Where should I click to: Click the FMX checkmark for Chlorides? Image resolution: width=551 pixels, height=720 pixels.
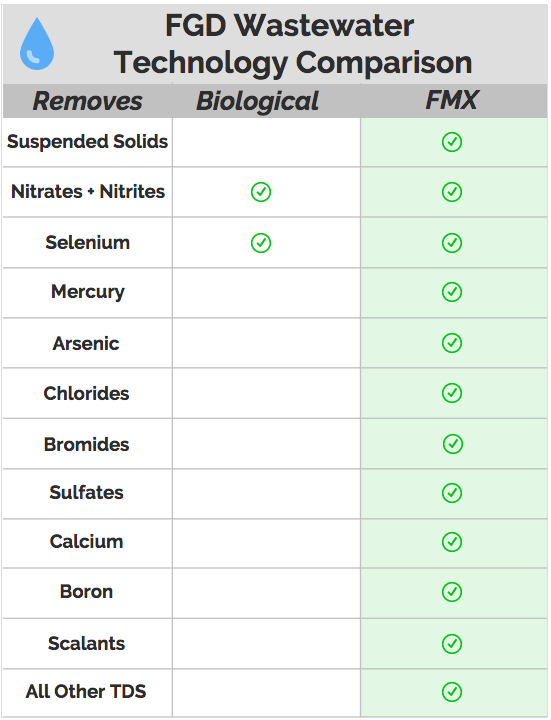point(452,393)
